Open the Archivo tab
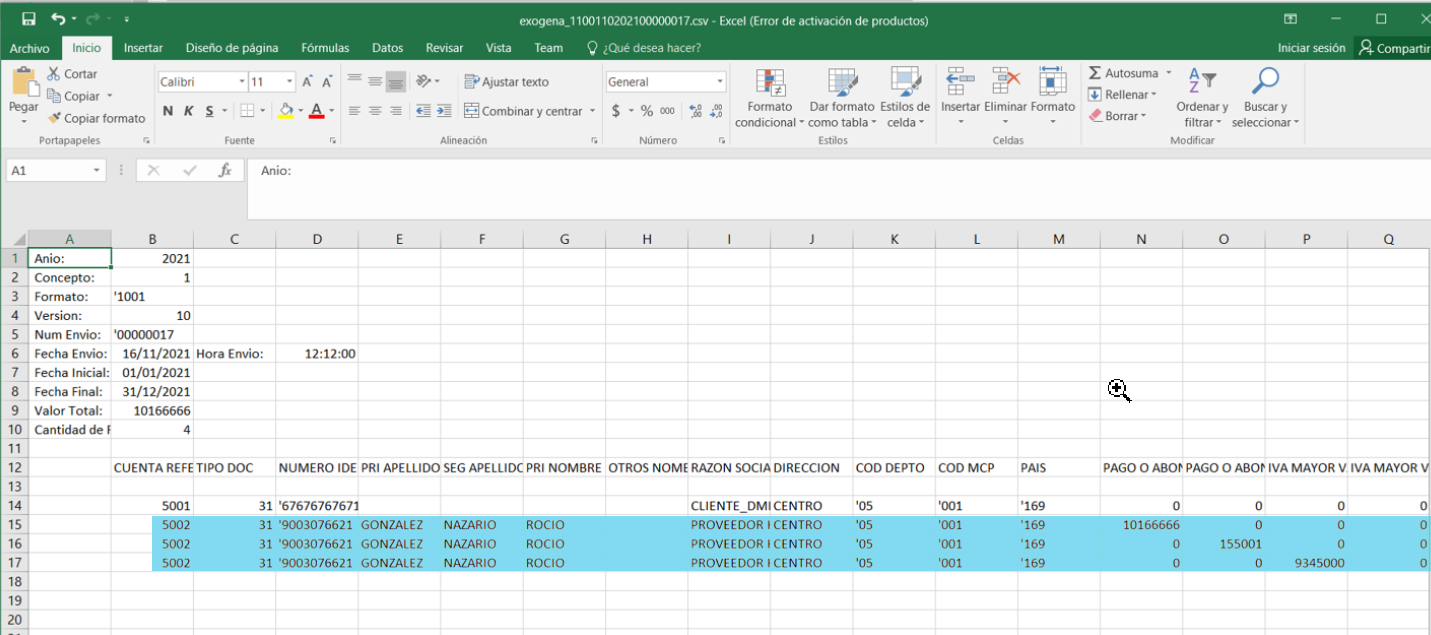 pos(29,48)
